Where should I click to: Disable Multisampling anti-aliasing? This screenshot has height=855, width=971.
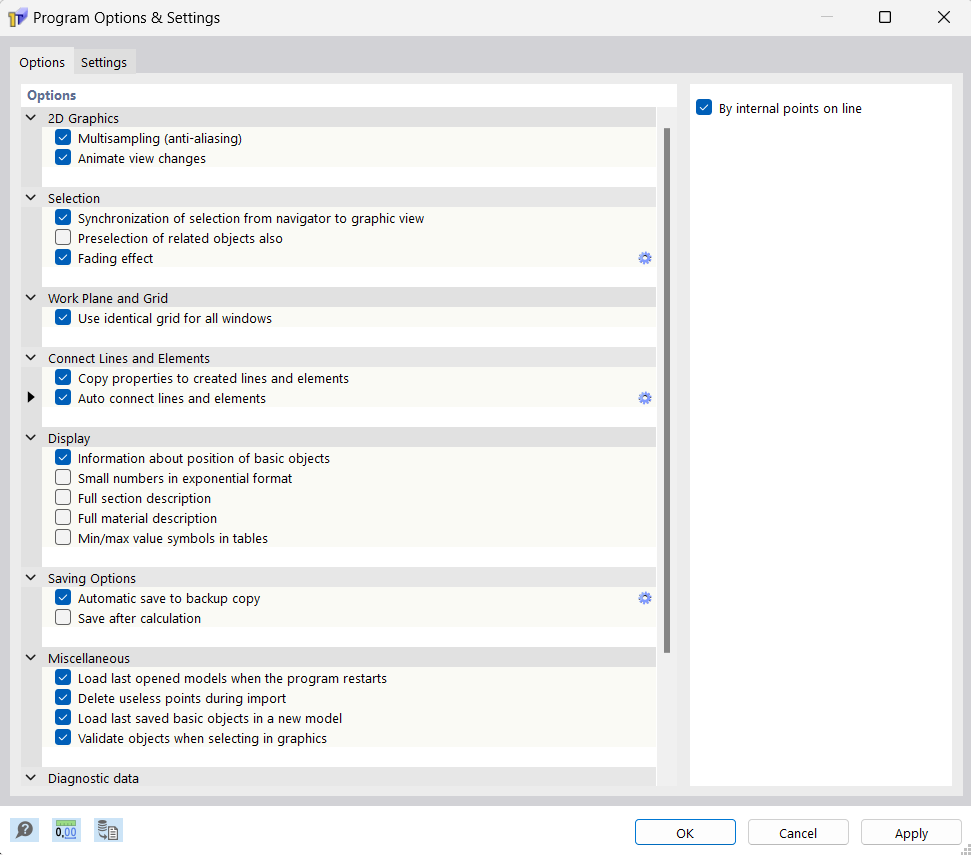[63, 137]
